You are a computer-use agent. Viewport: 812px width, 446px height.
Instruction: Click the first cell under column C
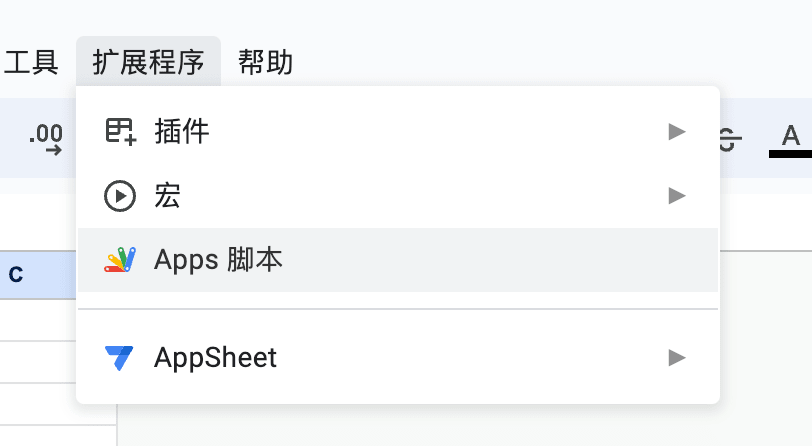coord(38,320)
